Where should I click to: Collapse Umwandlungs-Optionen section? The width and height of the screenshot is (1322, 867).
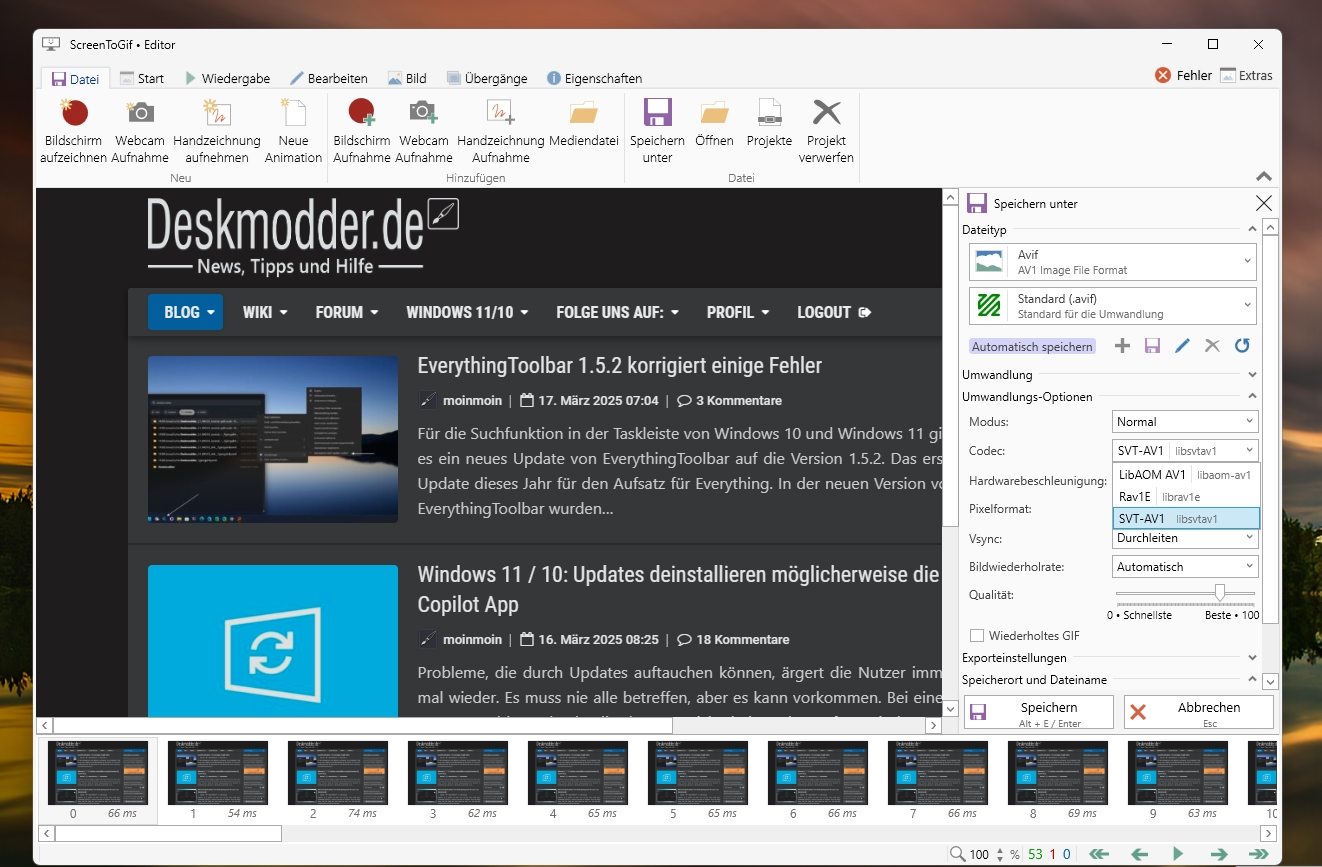point(1252,397)
